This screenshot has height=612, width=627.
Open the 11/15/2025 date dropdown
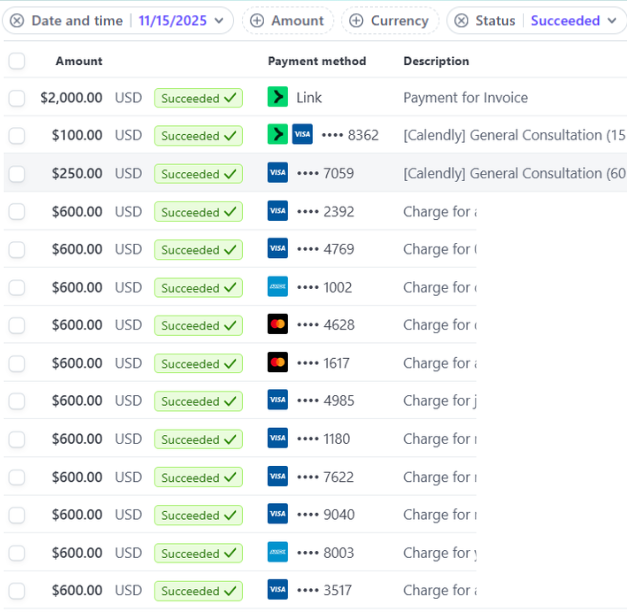click(x=180, y=20)
